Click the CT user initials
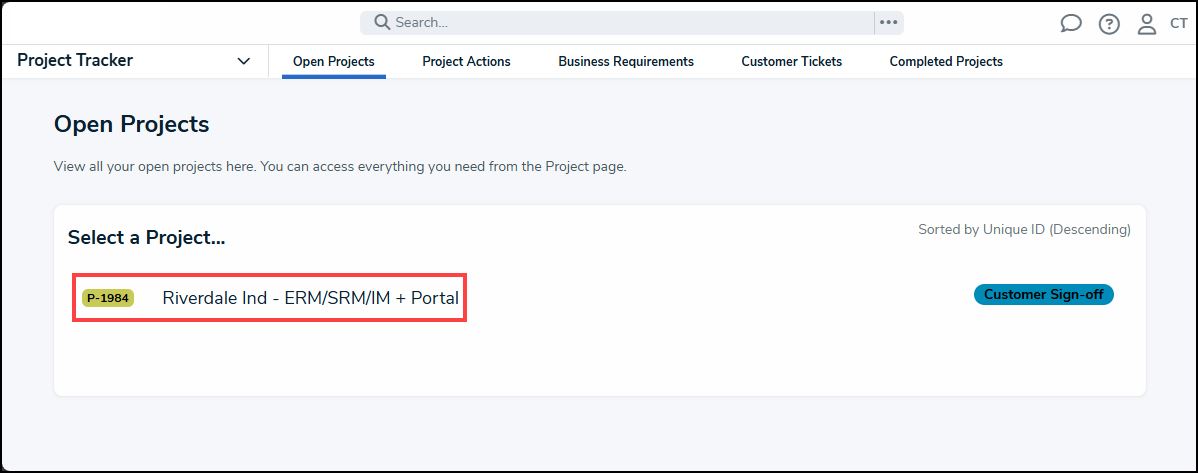Image resolution: width=1198 pixels, height=473 pixels. 1178,24
